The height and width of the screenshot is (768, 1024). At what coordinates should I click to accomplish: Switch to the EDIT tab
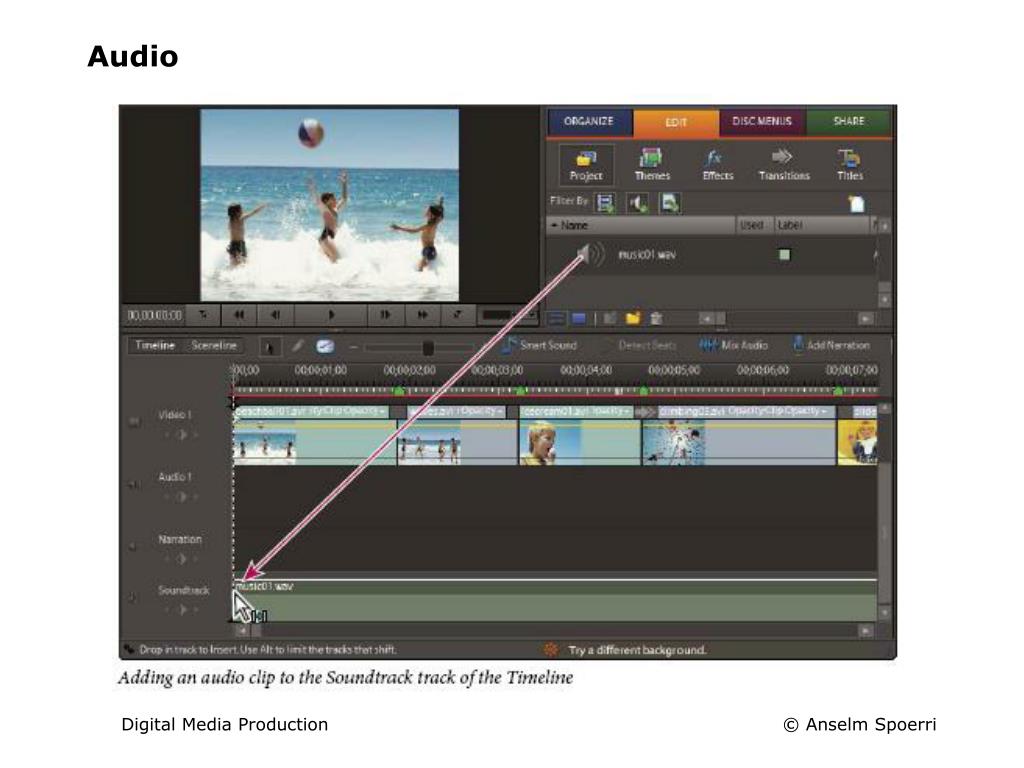coord(676,122)
